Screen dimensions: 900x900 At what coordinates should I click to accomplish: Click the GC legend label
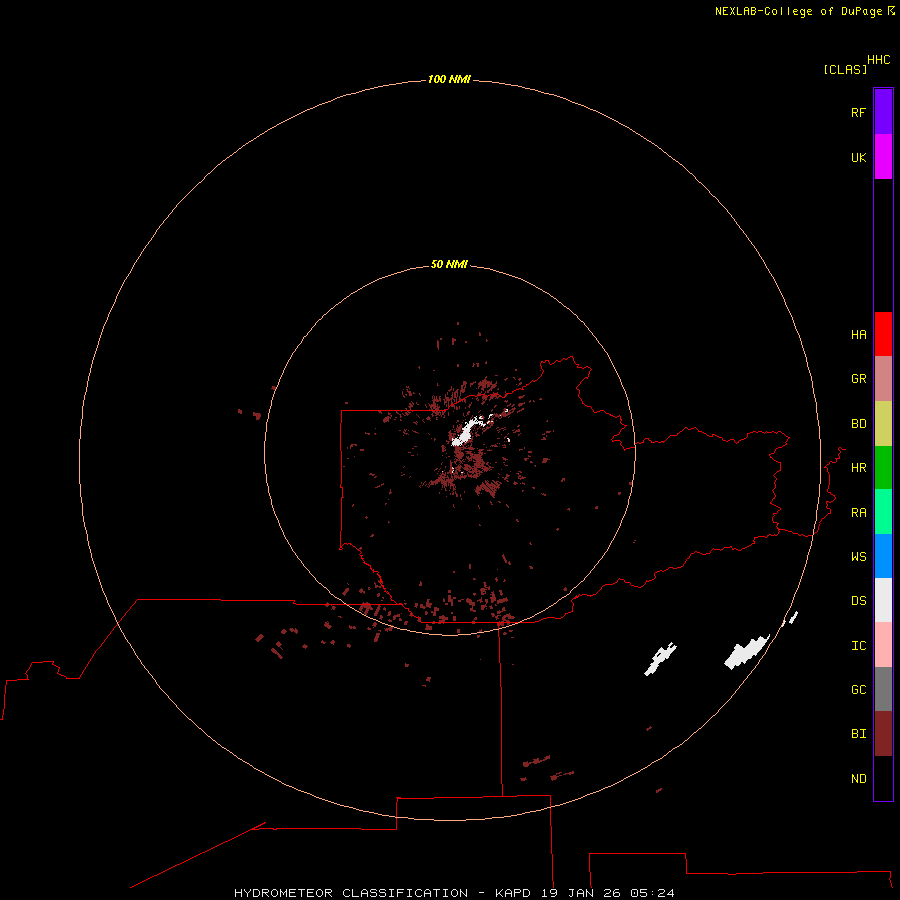pyautogui.click(x=858, y=690)
